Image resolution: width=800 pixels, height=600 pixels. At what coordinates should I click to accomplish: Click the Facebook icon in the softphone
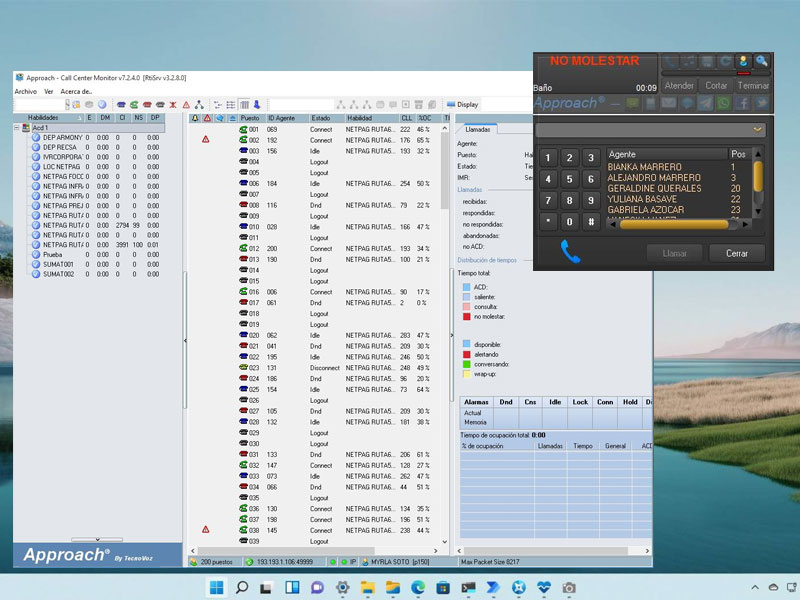point(743,103)
